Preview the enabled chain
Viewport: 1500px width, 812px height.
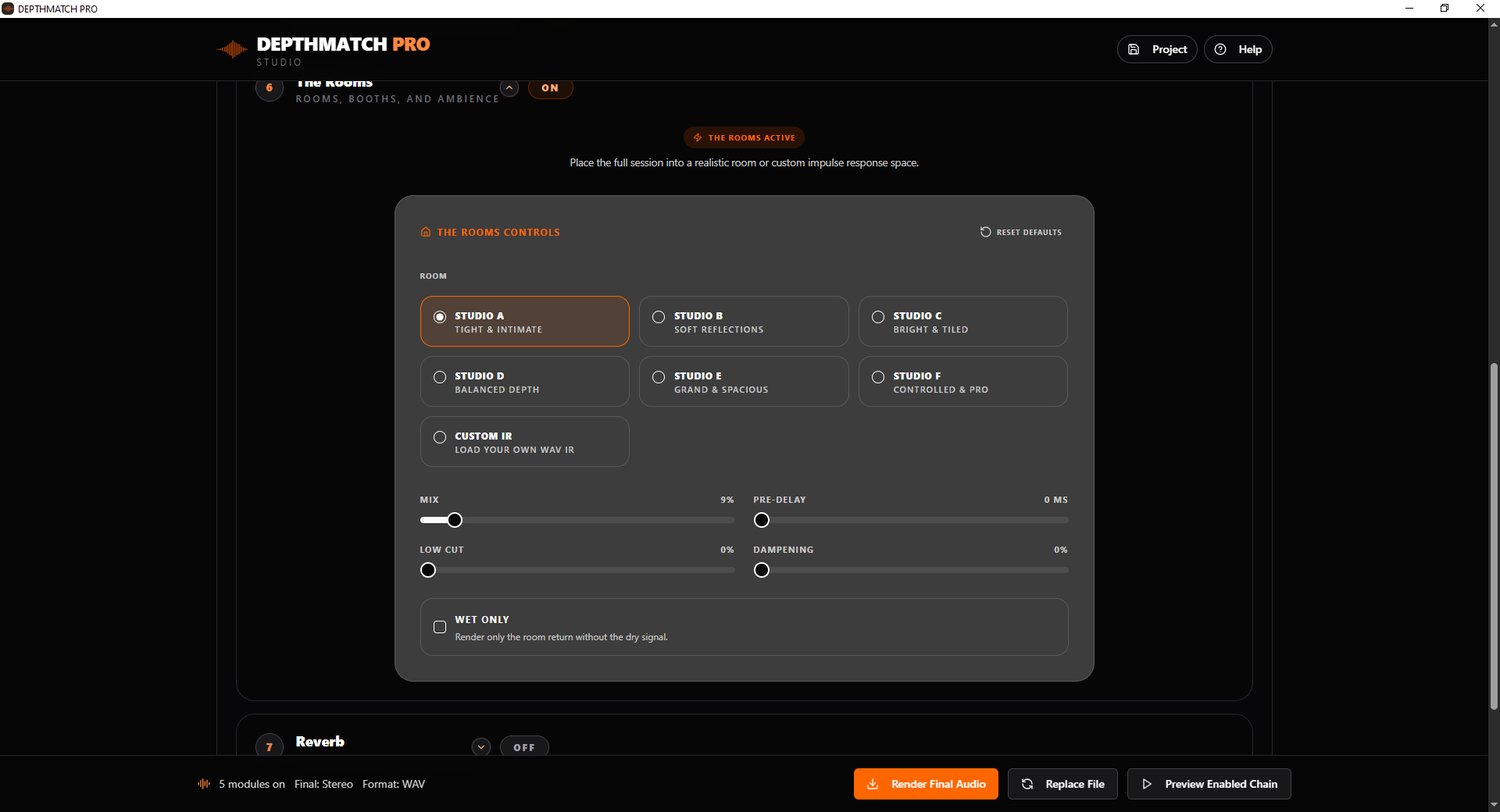[1209, 784]
